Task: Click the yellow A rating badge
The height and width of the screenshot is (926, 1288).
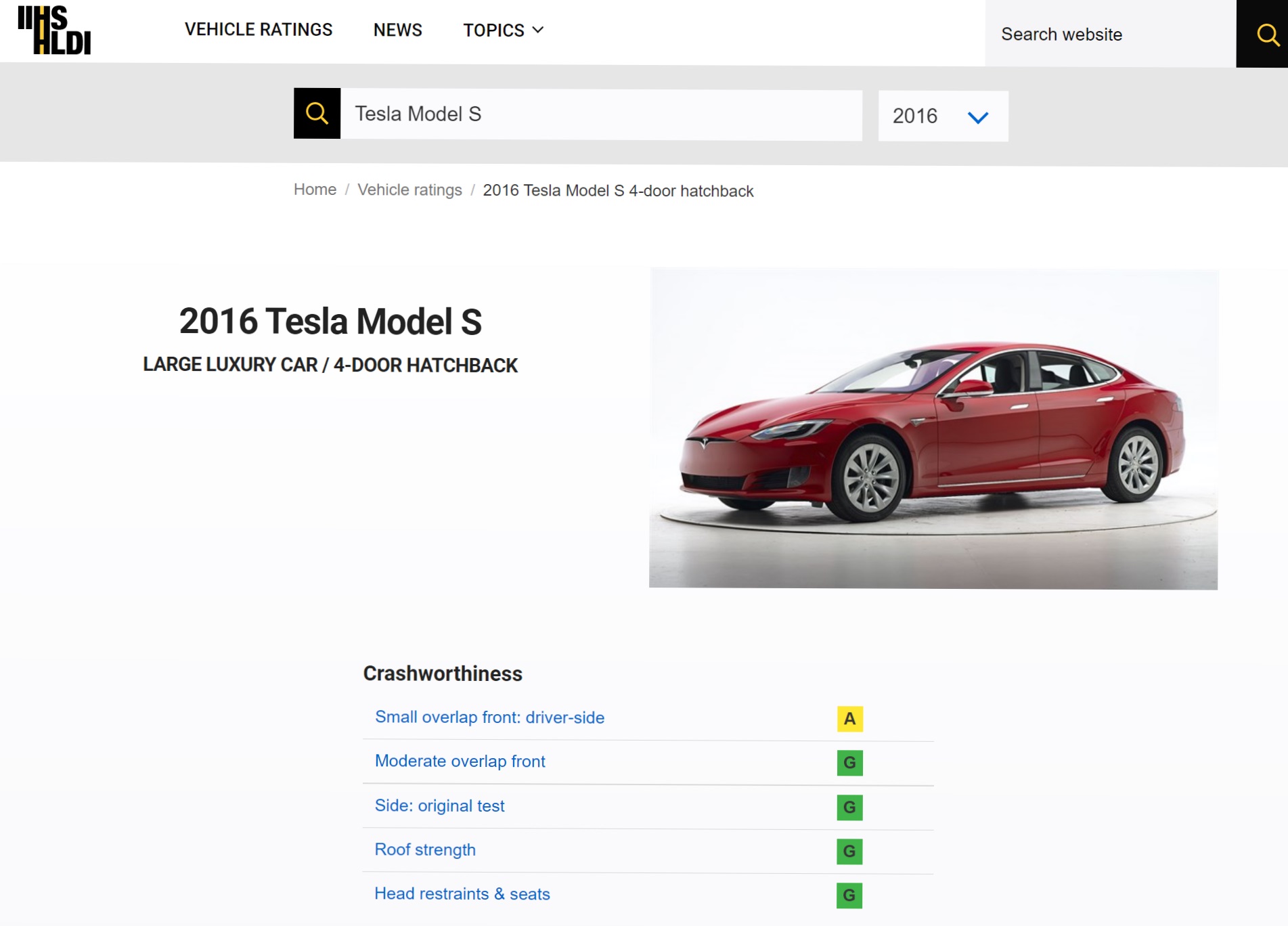Action: pyautogui.click(x=849, y=719)
